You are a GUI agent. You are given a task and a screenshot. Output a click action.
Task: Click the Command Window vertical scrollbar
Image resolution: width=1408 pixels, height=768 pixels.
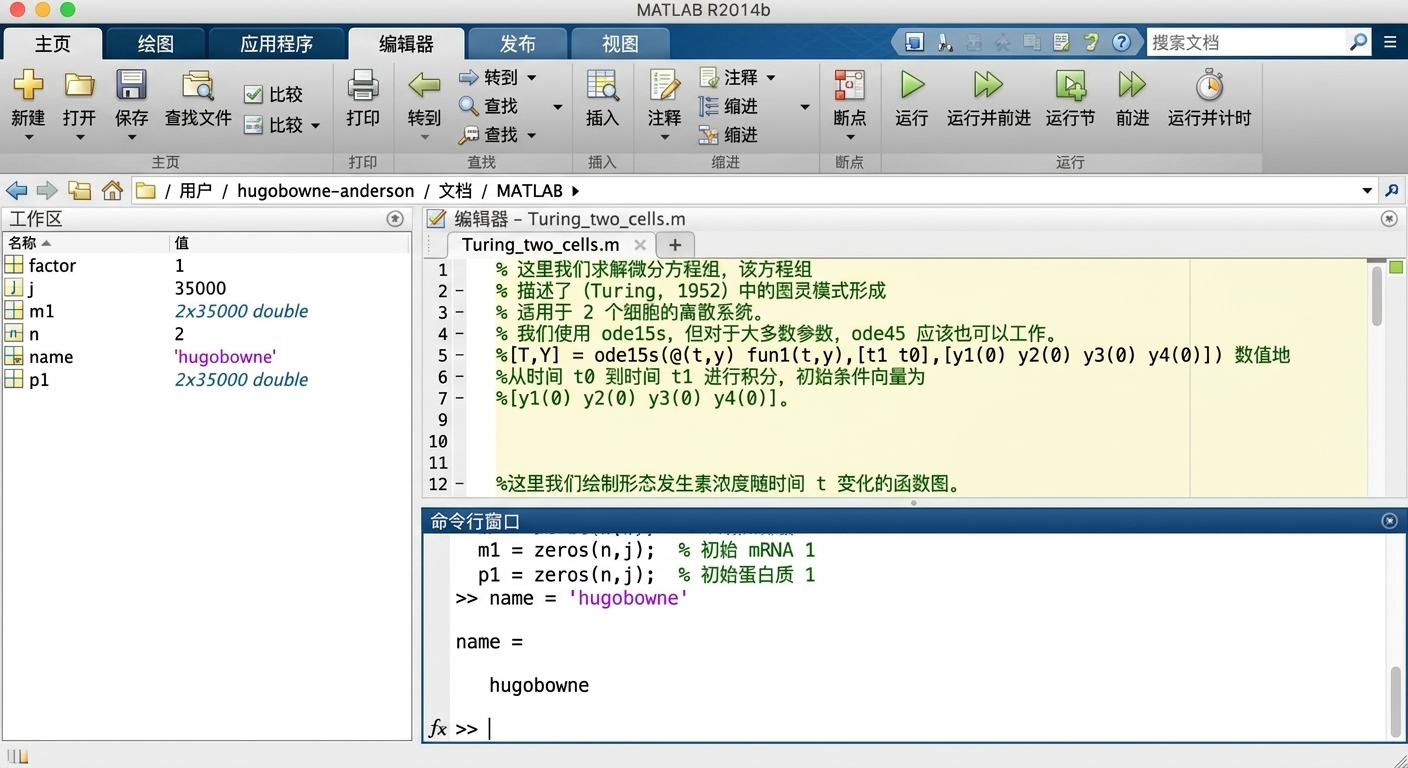click(x=1396, y=701)
